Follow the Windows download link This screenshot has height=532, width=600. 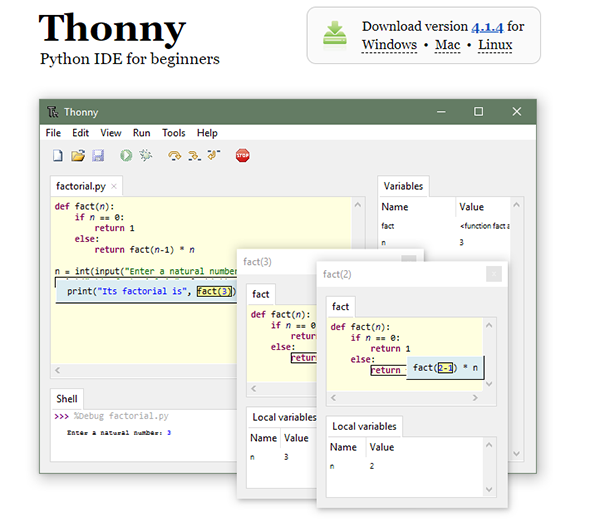[389, 45]
